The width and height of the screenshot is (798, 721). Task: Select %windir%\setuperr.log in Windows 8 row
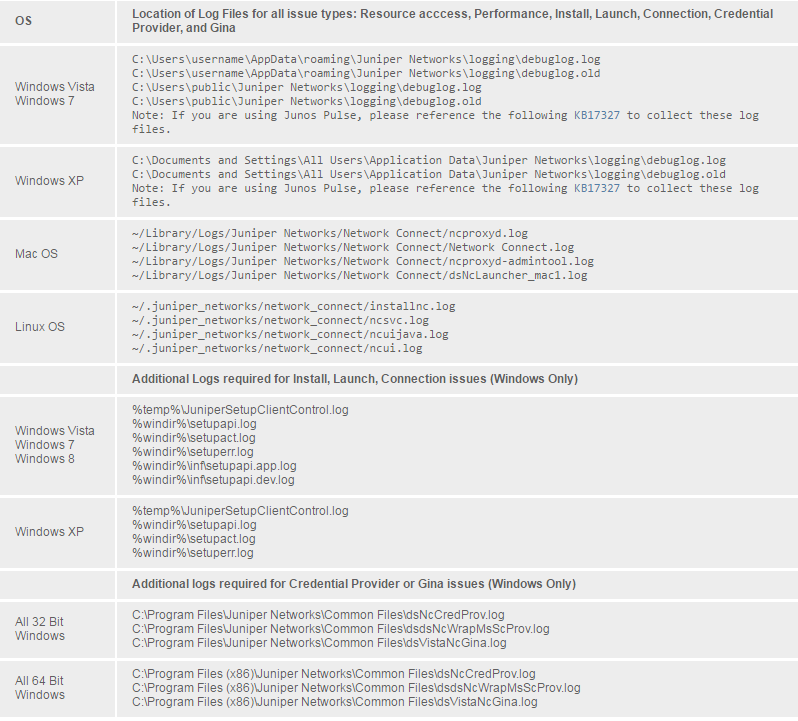coord(193,452)
